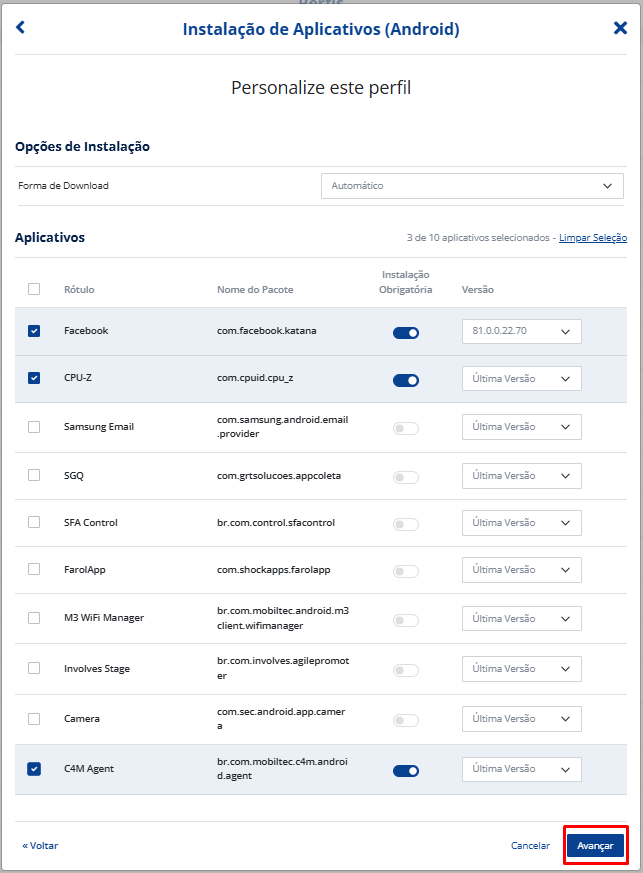Screen dimensions: 643x873
Task: Toggle mandatory install for SGQ
Action: tap(406, 477)
